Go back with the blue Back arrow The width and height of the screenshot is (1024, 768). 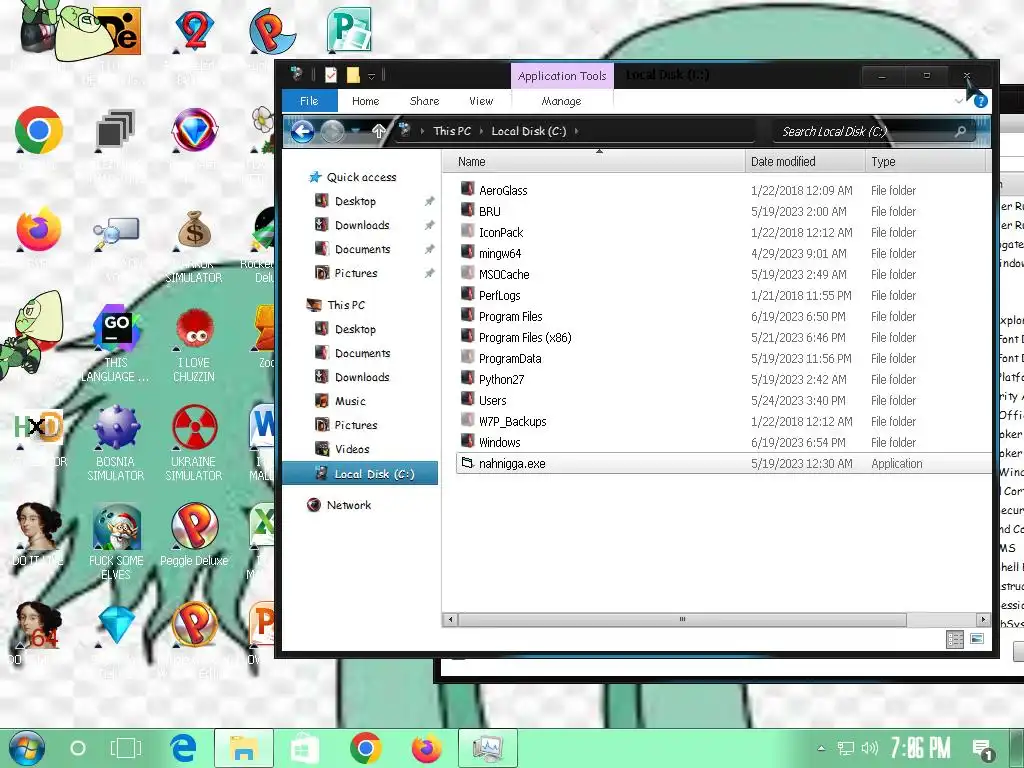pos(302,131)
